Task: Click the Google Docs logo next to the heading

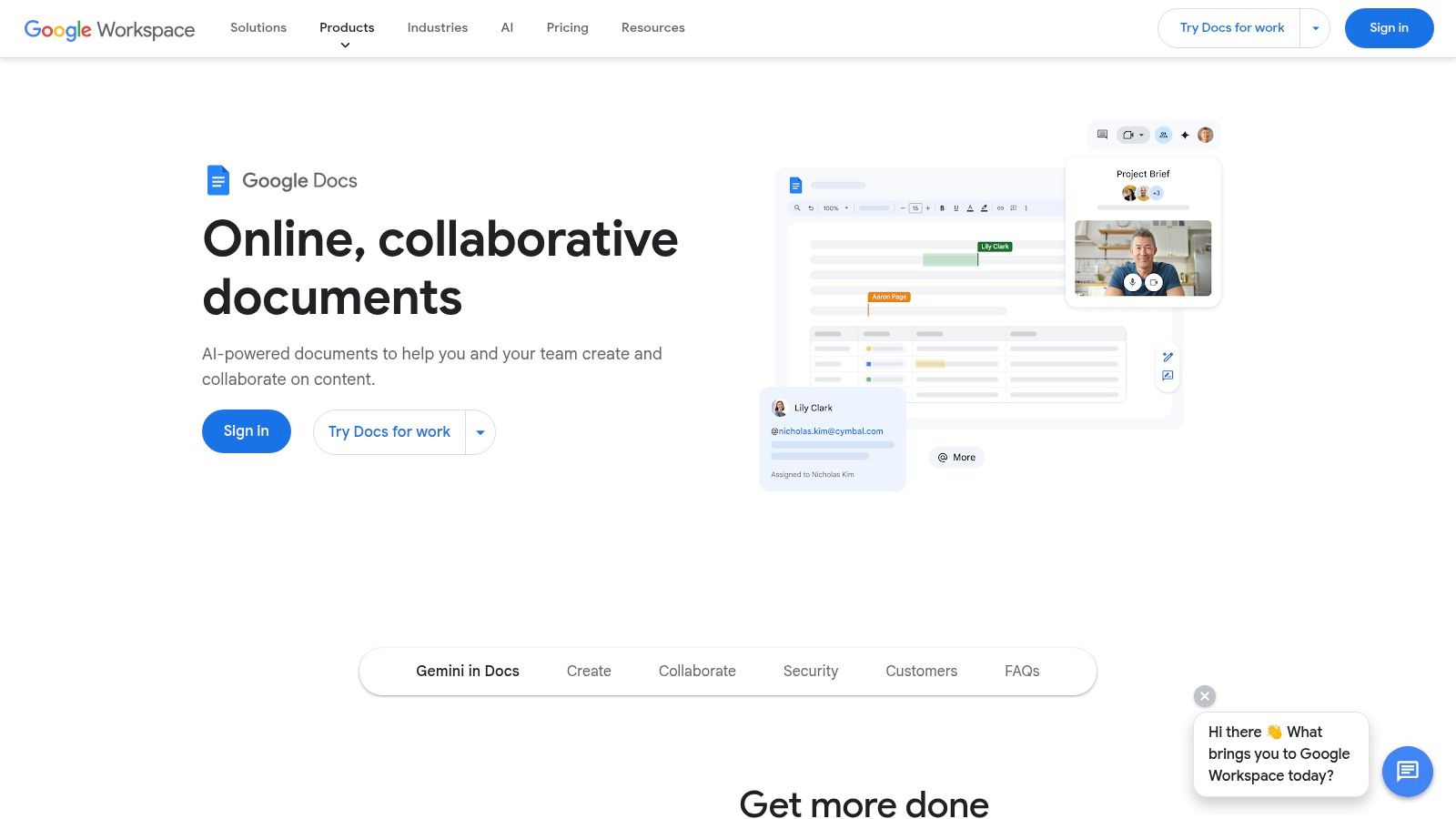Action: point(218,180)
